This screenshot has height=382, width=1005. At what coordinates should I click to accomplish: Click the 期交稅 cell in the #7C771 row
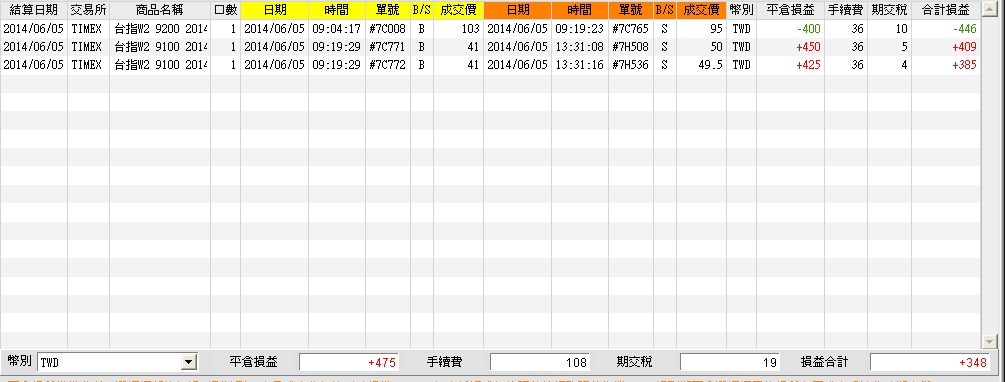890,47
